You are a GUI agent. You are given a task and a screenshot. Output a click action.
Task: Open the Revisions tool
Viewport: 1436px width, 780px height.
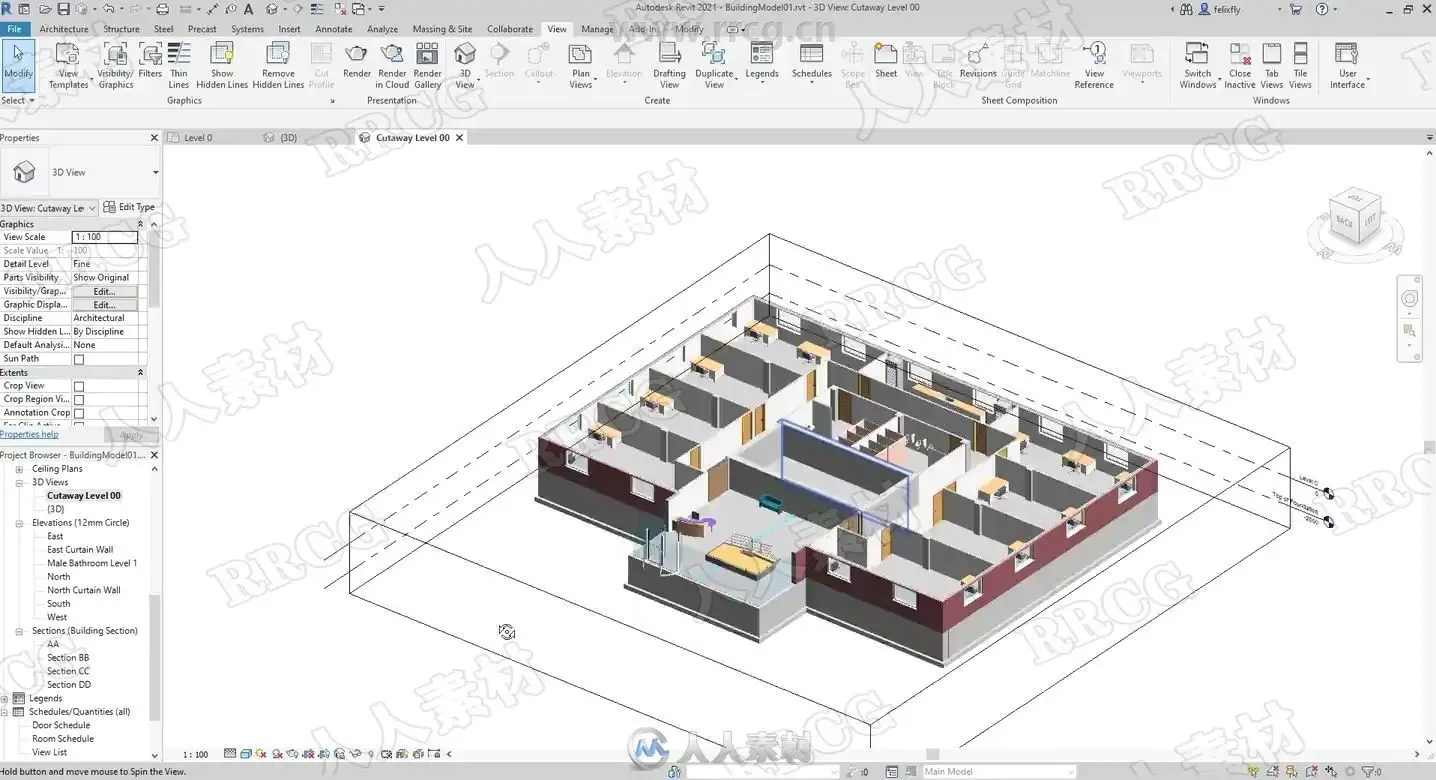[978, 60]
